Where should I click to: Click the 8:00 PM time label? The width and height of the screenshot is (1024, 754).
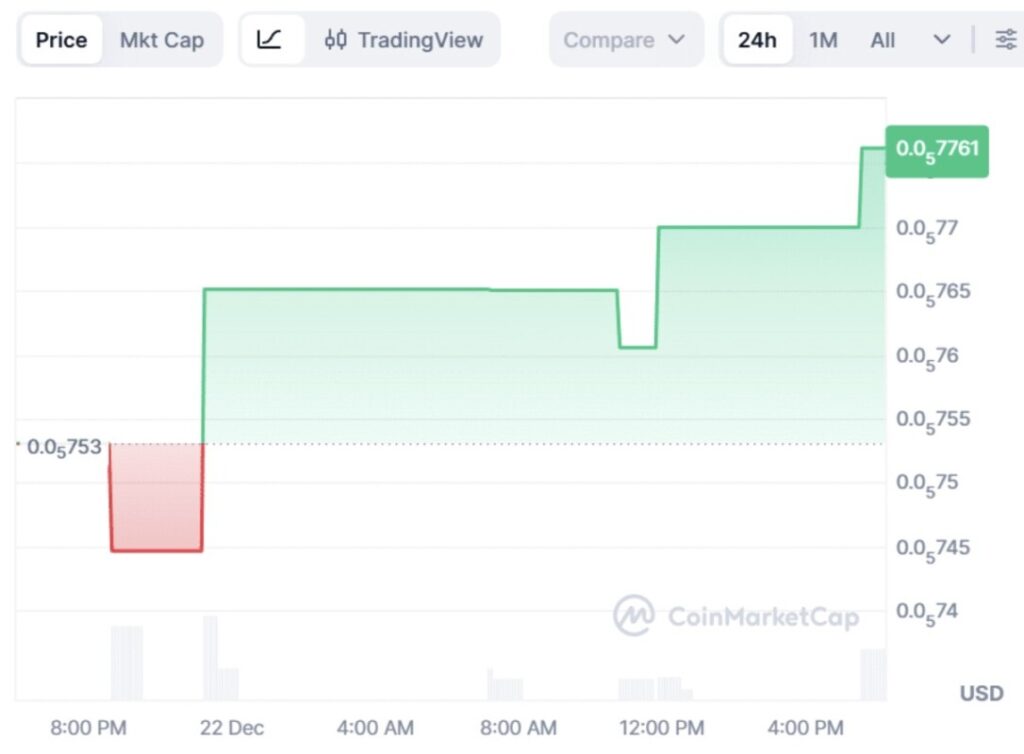pyautogui.click(x=89, y=728)
